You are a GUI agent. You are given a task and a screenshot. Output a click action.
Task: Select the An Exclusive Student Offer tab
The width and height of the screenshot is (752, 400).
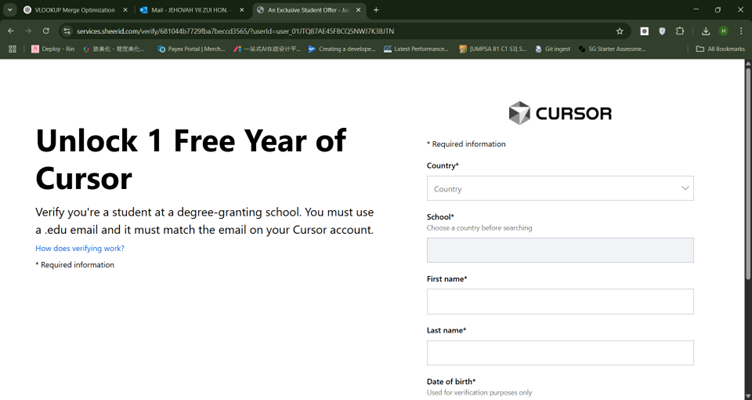point(309,10)
